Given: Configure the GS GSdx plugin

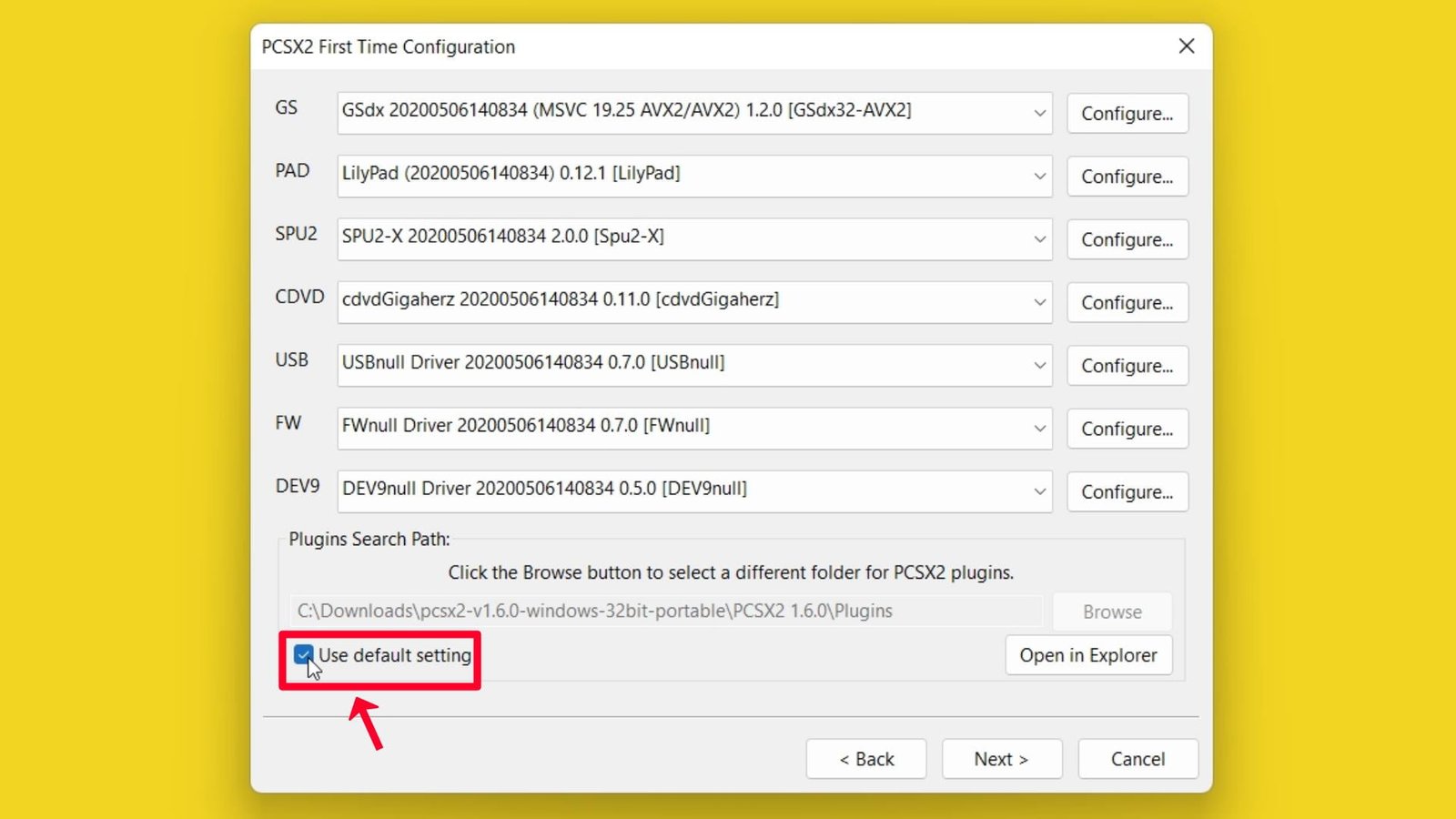Looking at the screenshot, I should tap(1127, 114).
